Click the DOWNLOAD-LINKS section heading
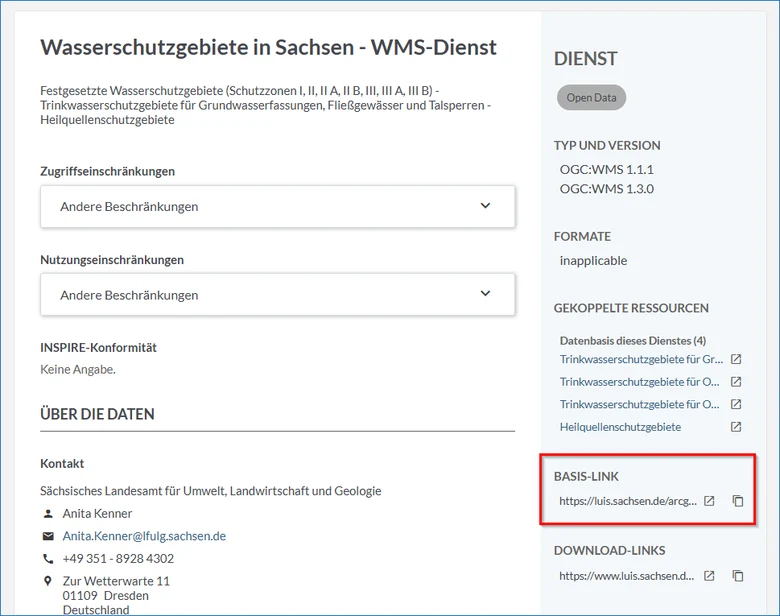The height and width of the screenshot is (616, 780). [x=610, y=551]
